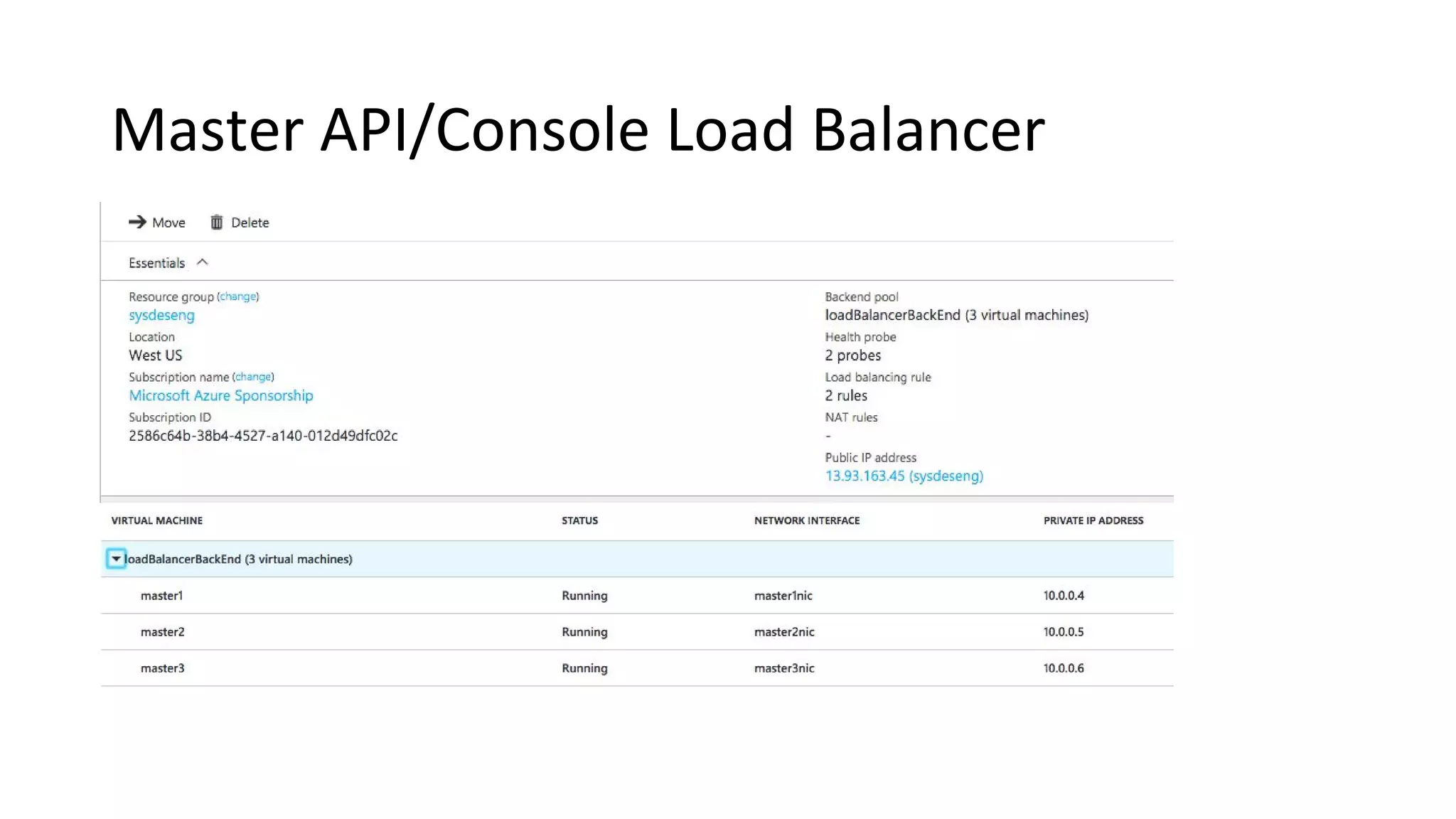This screenshot has width=1456, height=819.
Task: Click the master3nic network interface
Action: pos(784,668)
